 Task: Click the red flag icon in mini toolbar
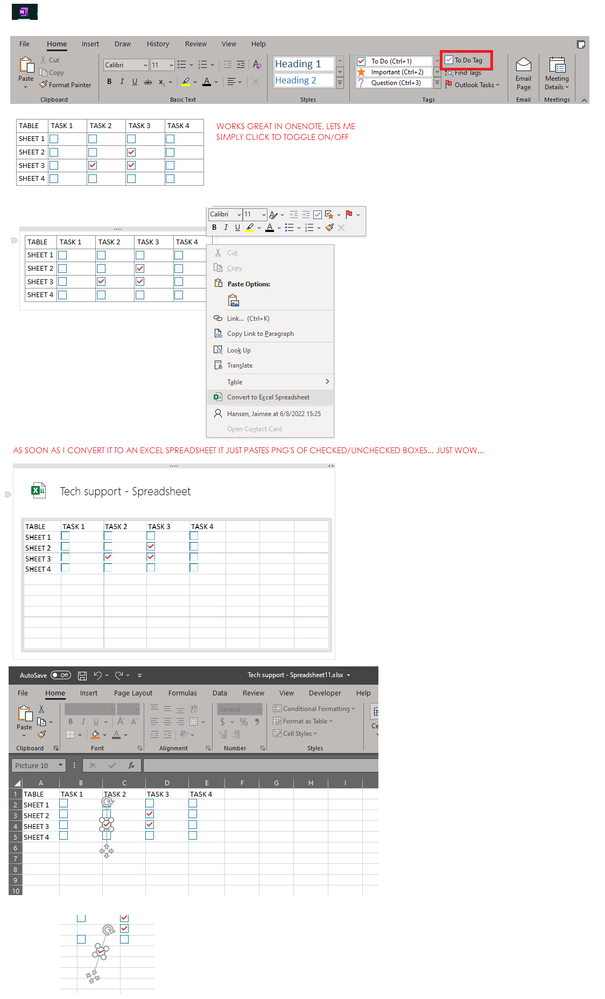[x=349, y=214]
